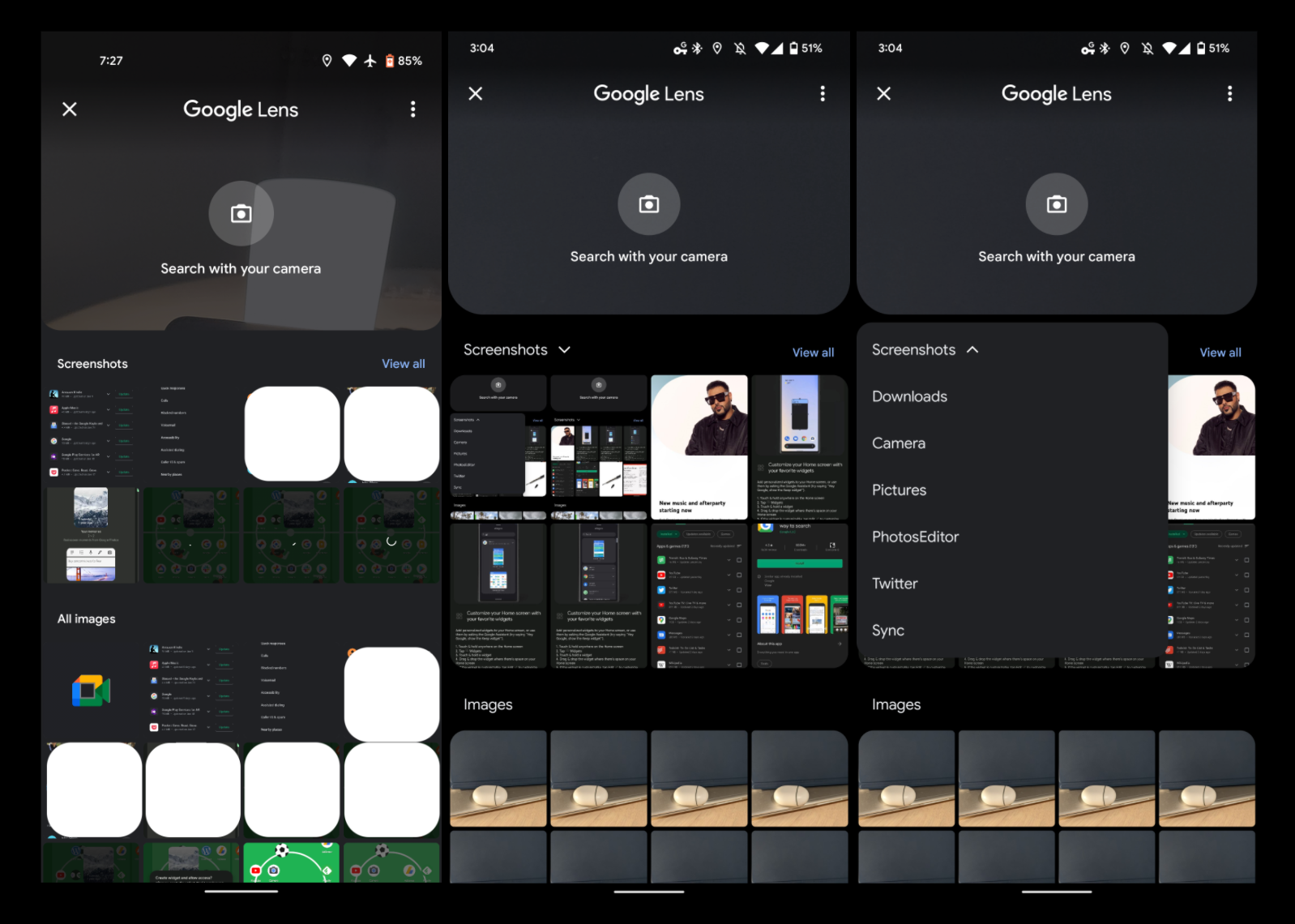Click the All images heading in the left screen
The width and height of the screenshot is (1295, 924).
87,619
